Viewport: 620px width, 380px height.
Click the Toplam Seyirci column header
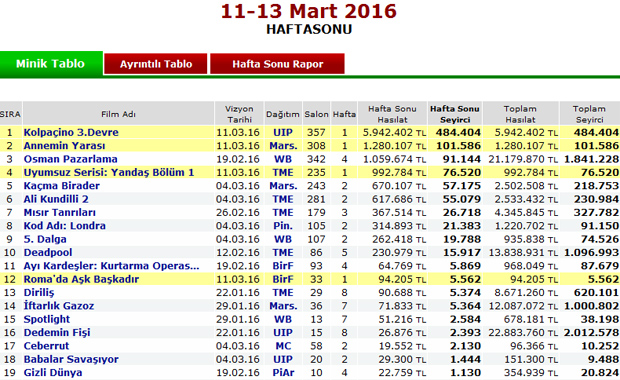(x=589, y=114)
